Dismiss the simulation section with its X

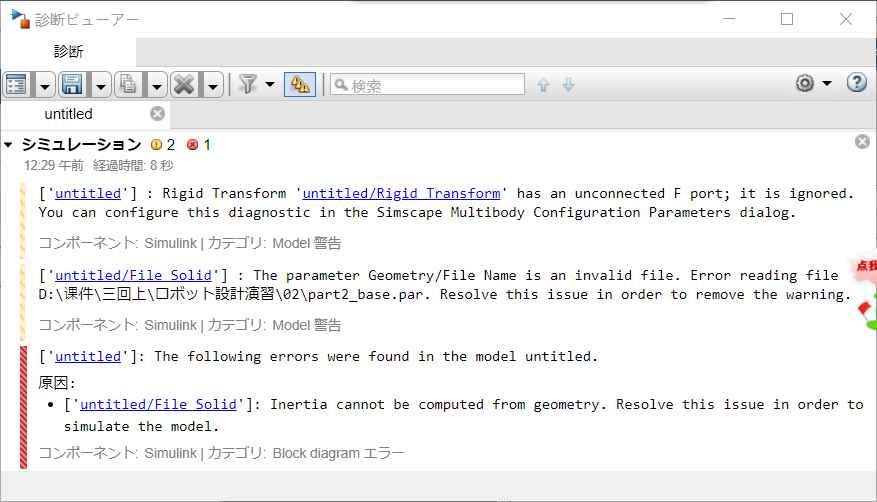coord(862,141)
